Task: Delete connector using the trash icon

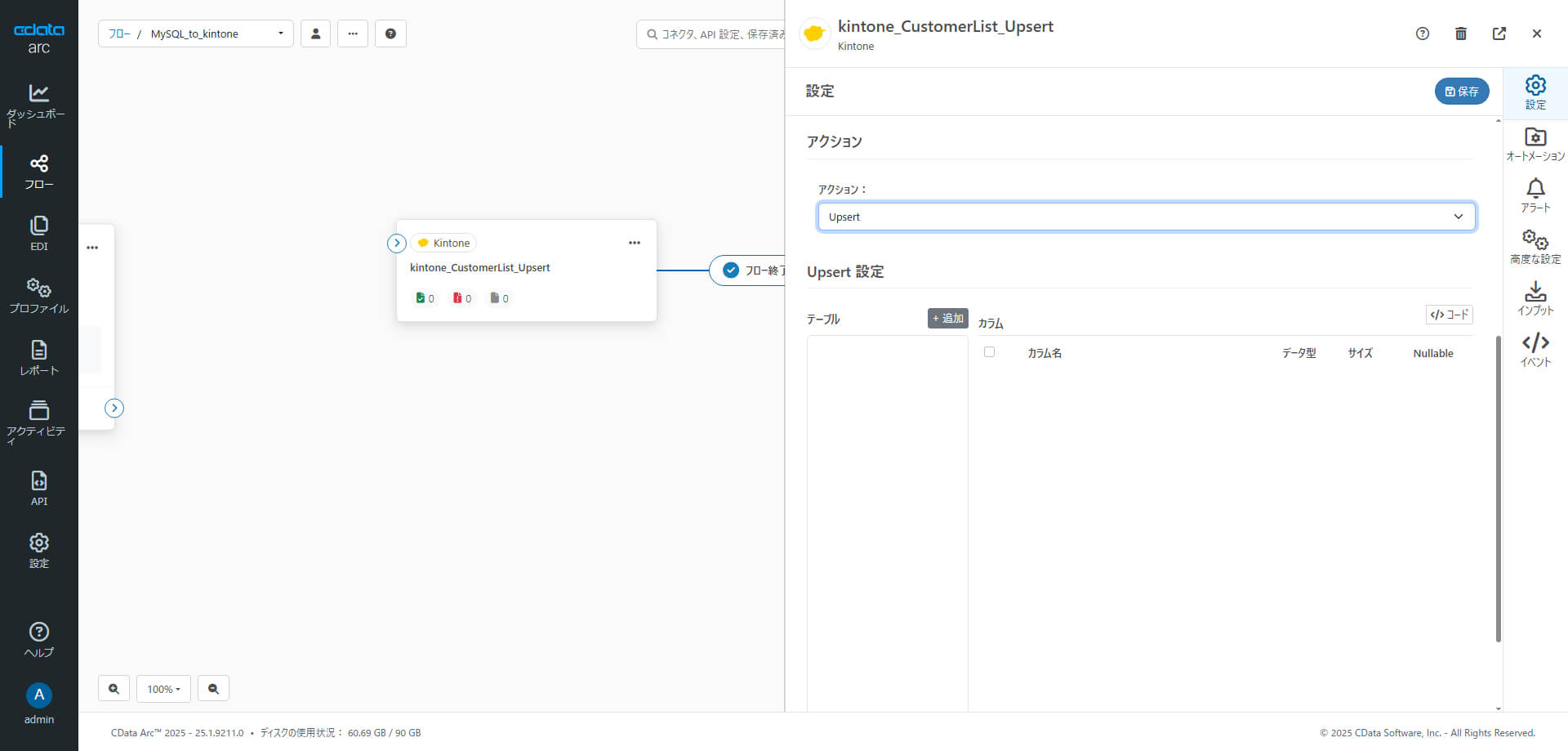Action: (1460, 34)
